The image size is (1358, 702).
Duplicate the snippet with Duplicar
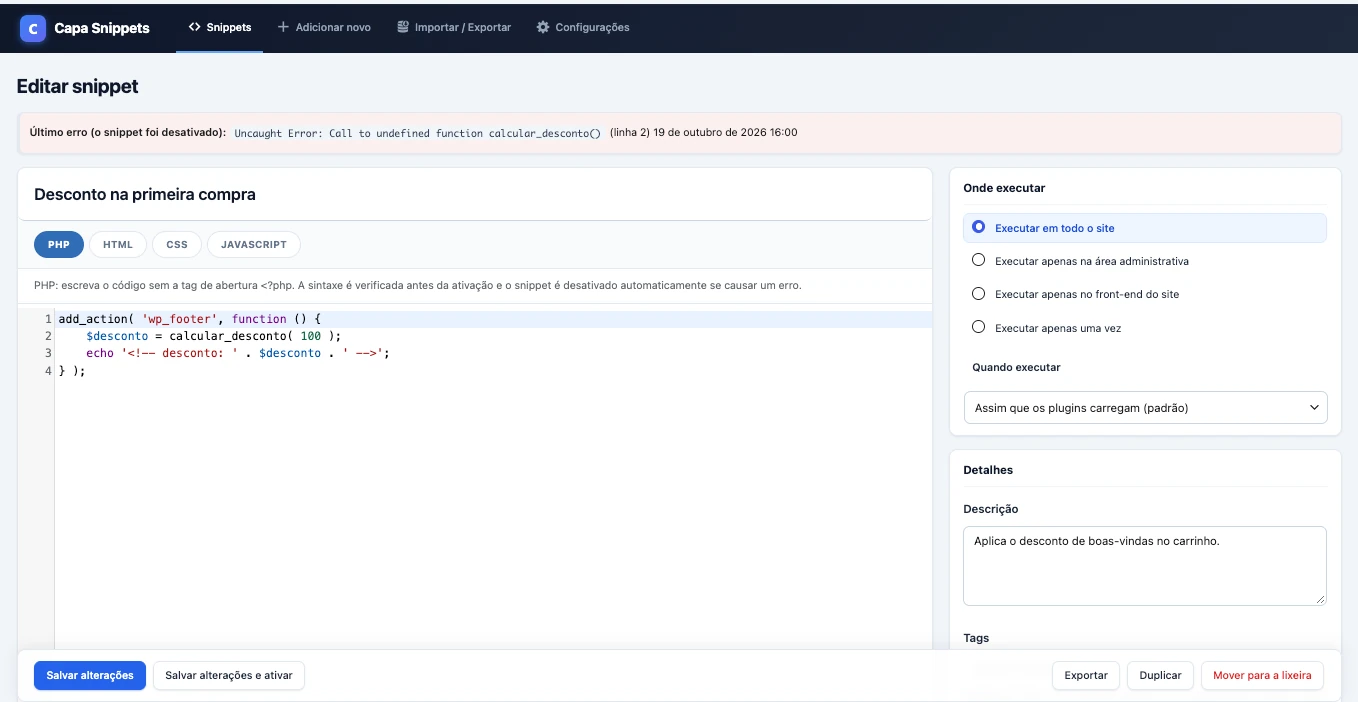click(1161, 676)
